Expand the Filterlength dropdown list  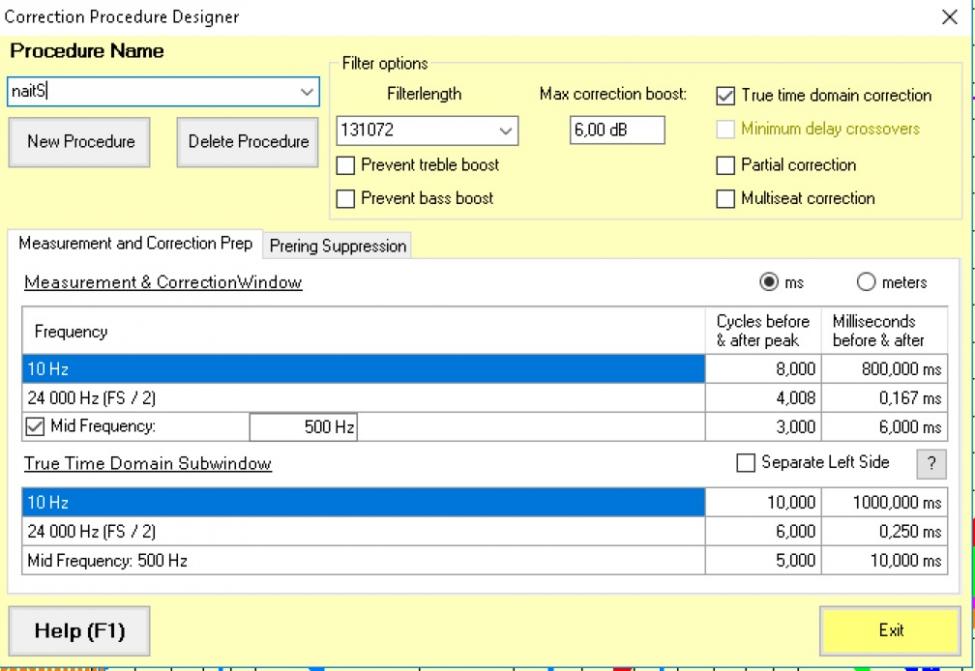505,130
